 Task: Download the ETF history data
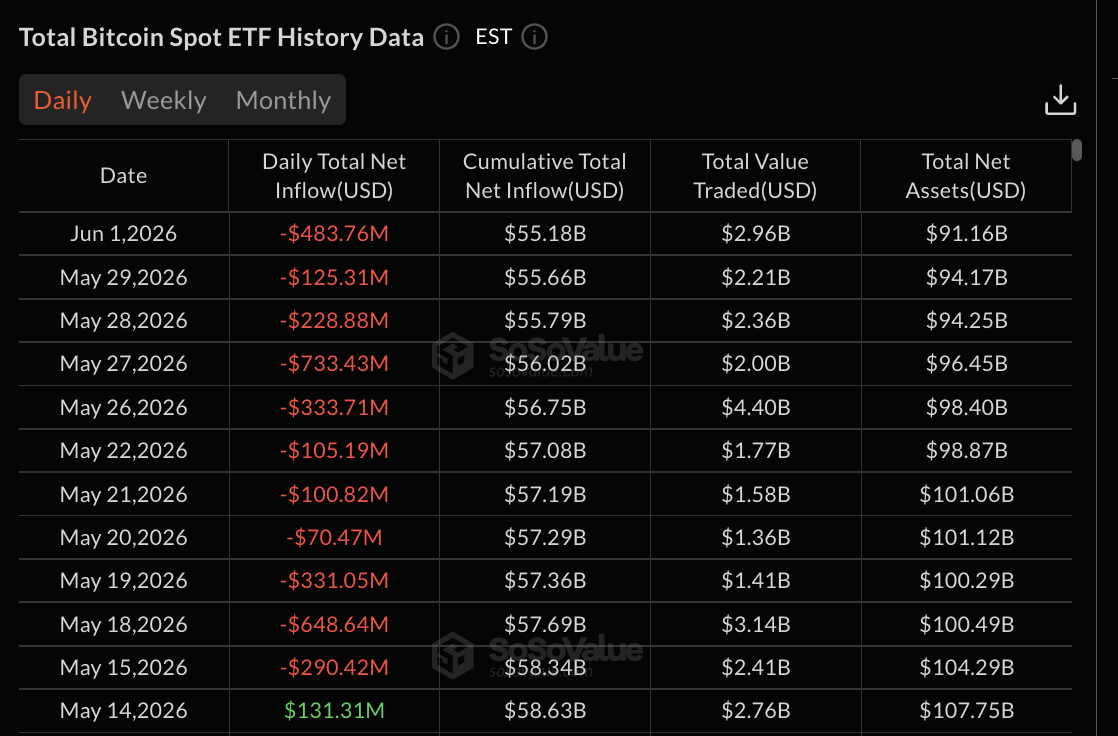click(x=1060, y=100)
